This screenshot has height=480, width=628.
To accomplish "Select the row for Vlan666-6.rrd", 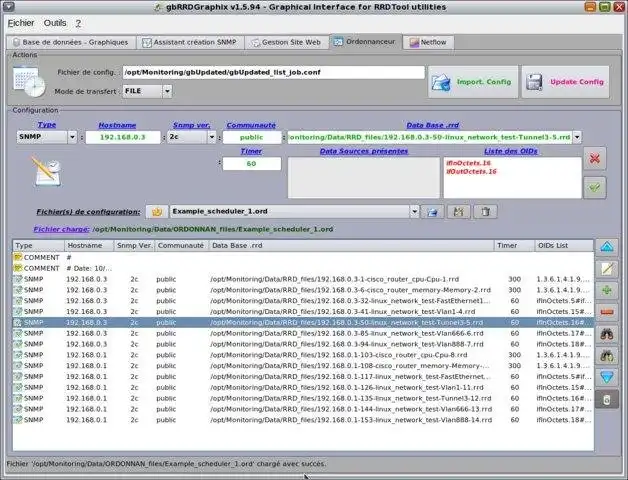I will (x=303, y=333).
